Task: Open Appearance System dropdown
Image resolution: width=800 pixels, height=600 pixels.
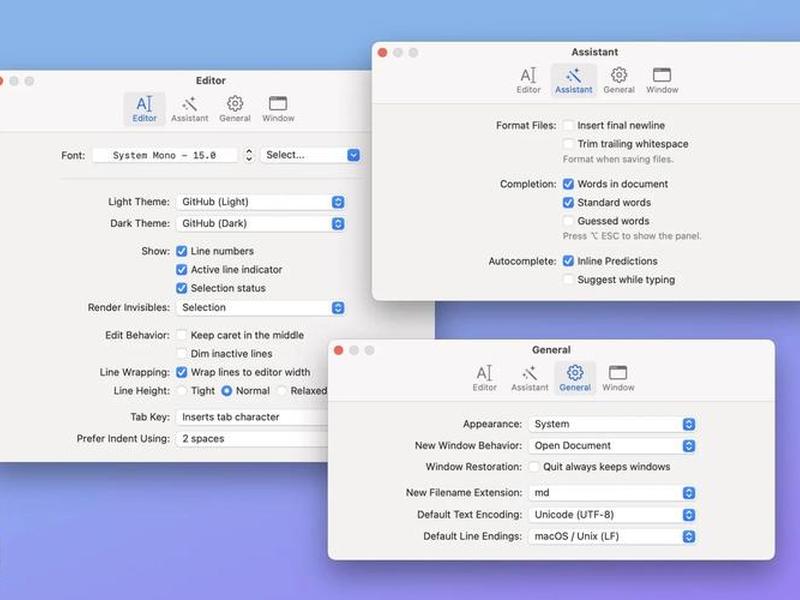Action: click(612, 424)
